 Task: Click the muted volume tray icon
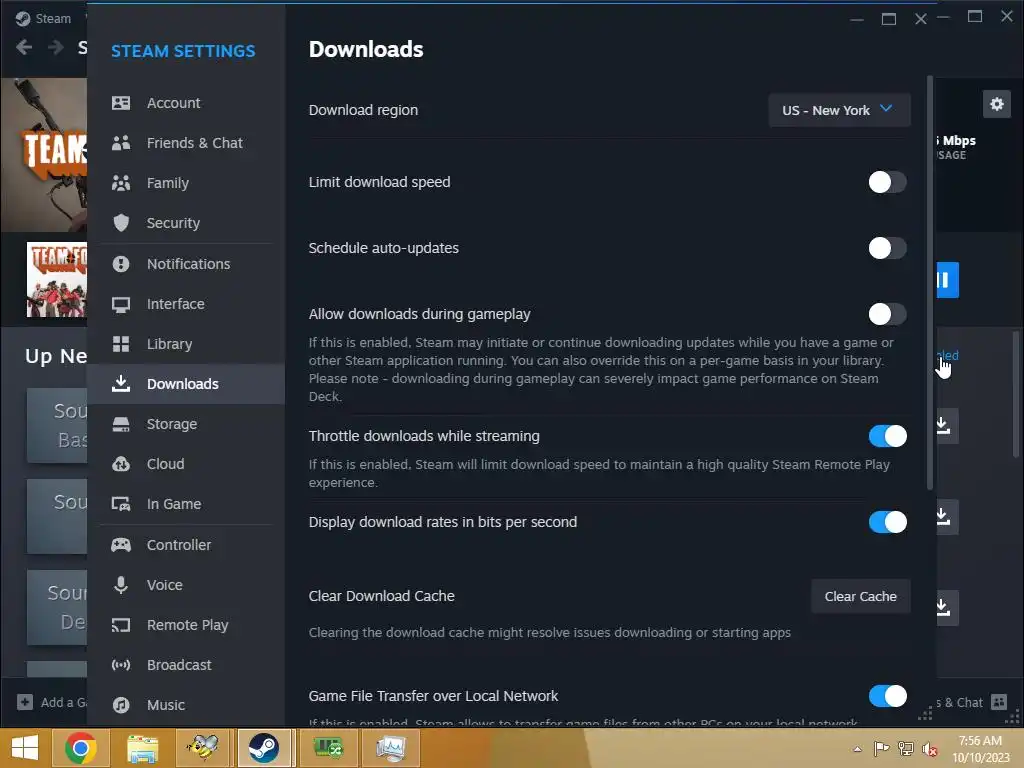(x=930, y=749)
